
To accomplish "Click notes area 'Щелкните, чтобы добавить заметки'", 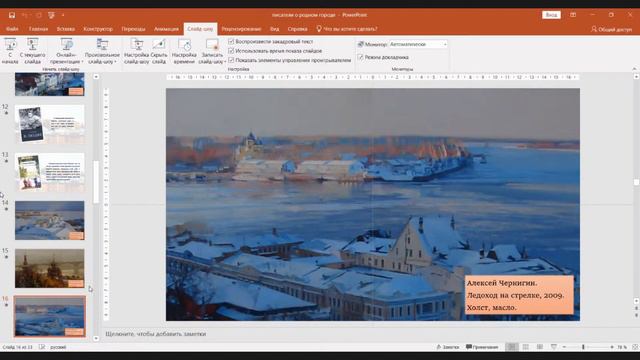I will 156,334.
